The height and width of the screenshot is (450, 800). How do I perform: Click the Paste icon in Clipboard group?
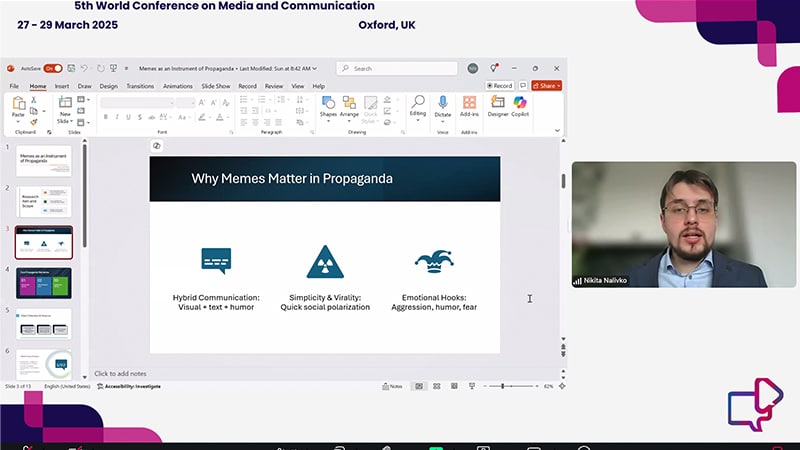(x=18, y=104)
